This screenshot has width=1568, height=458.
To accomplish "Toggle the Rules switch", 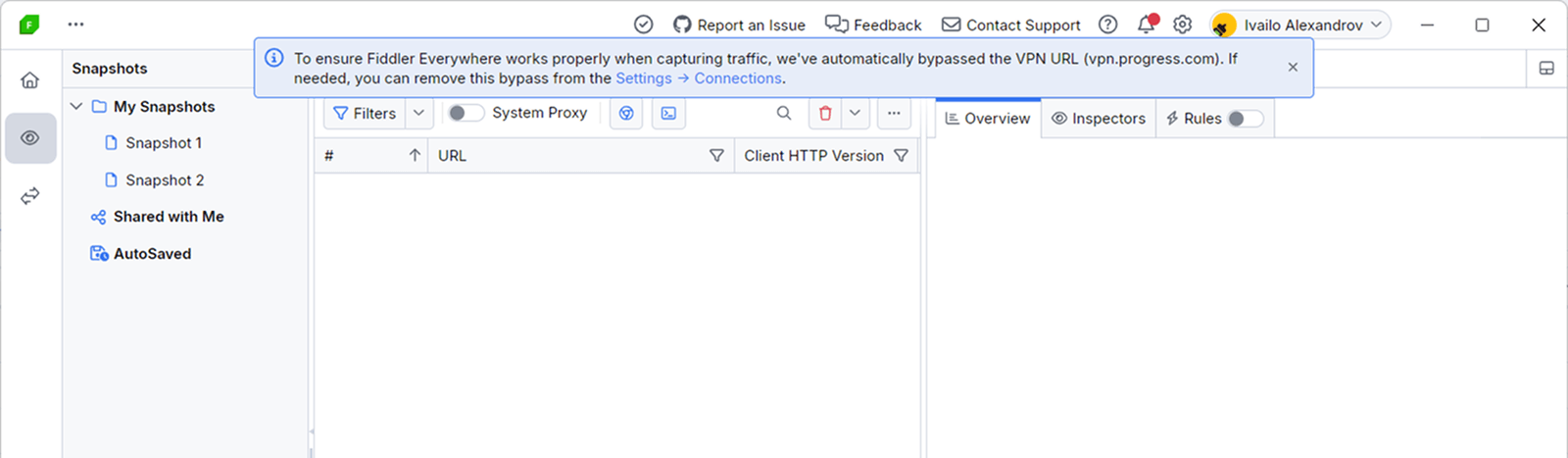I will click(x=1246, y=119).
